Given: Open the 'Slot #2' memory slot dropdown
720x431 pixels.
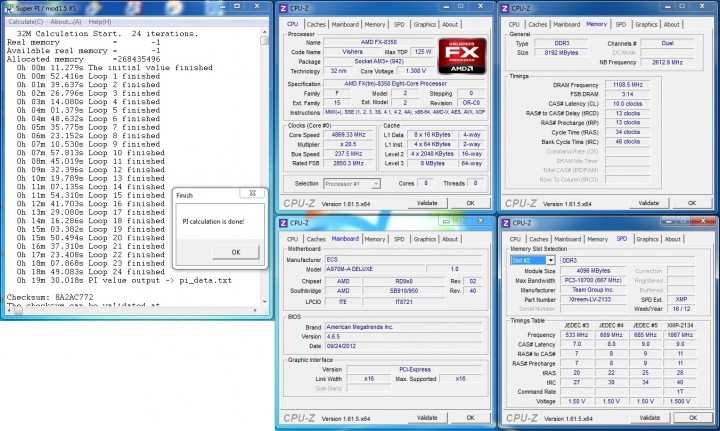Looking at the screenshot, I should [x=533, y=260].
